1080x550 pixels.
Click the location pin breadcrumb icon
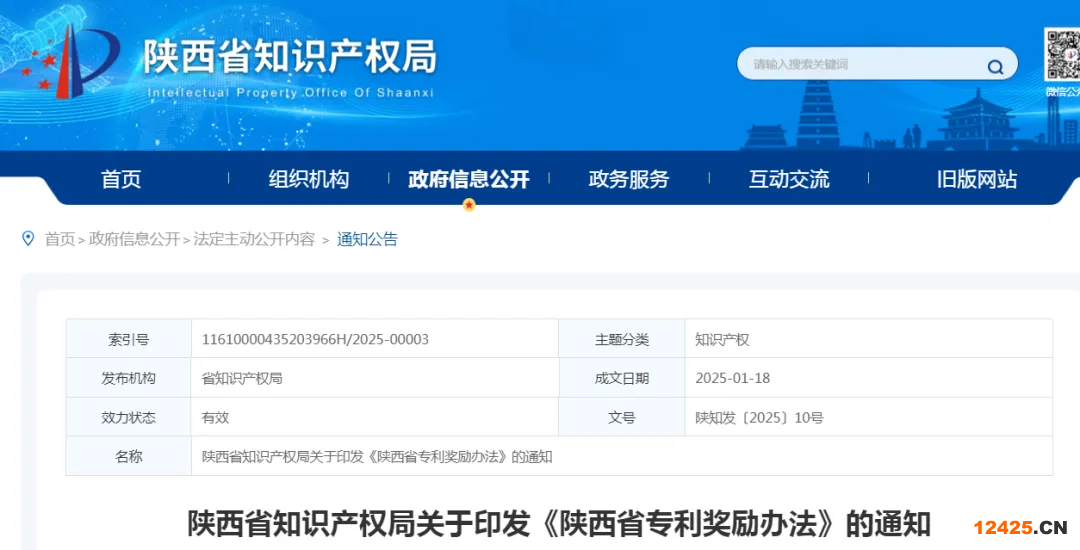(x=28, y=238)
